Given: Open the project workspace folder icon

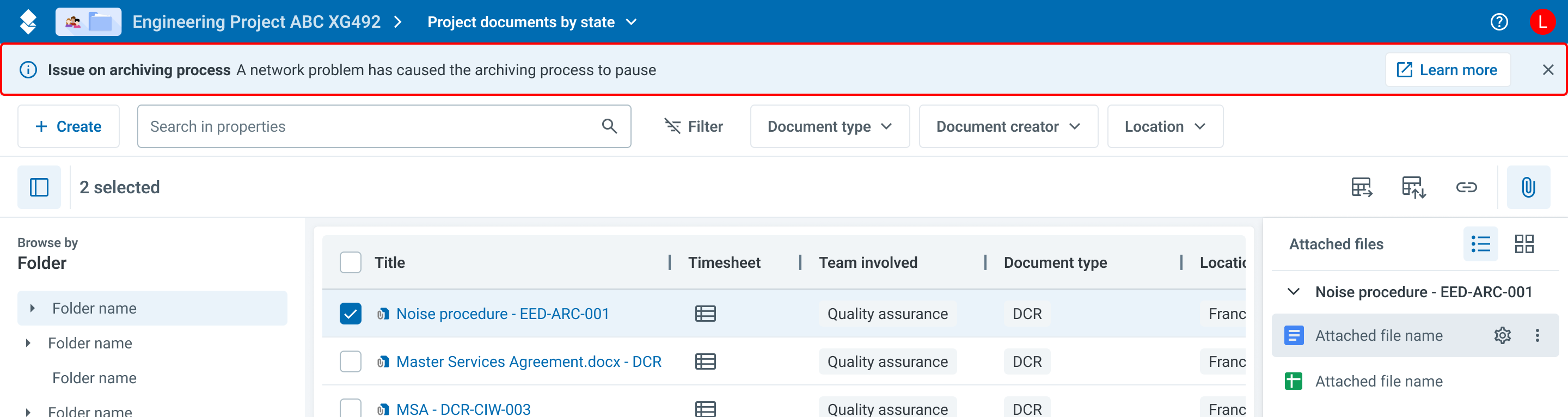Looking at the screenshot, I should click(88, 22).
